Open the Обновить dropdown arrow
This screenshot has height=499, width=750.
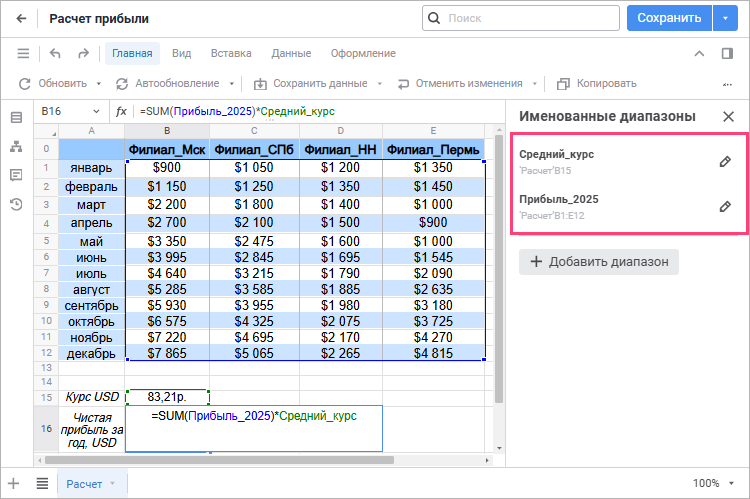click(x=99, y=84)
